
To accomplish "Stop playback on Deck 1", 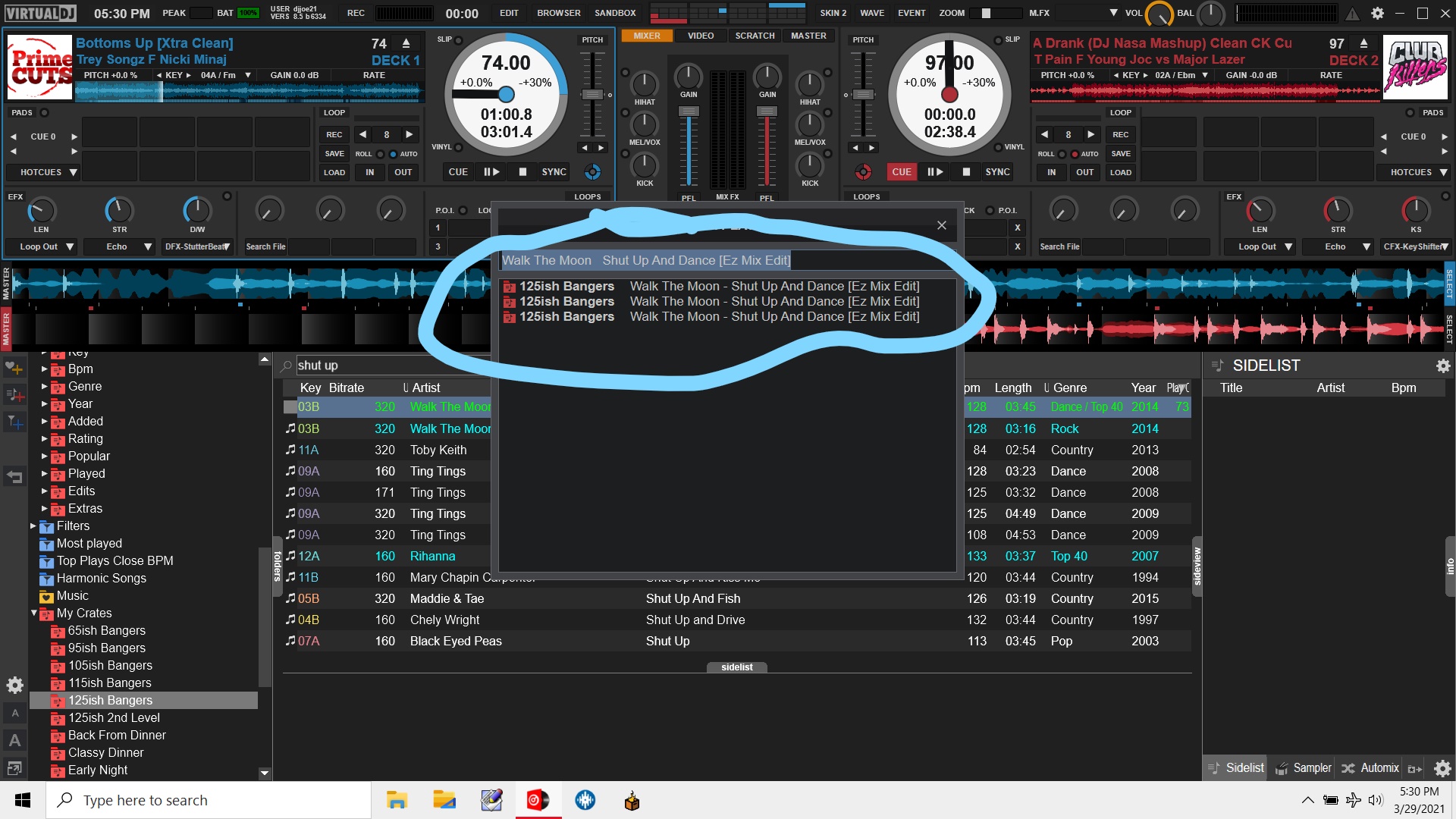I will point(522,172).
